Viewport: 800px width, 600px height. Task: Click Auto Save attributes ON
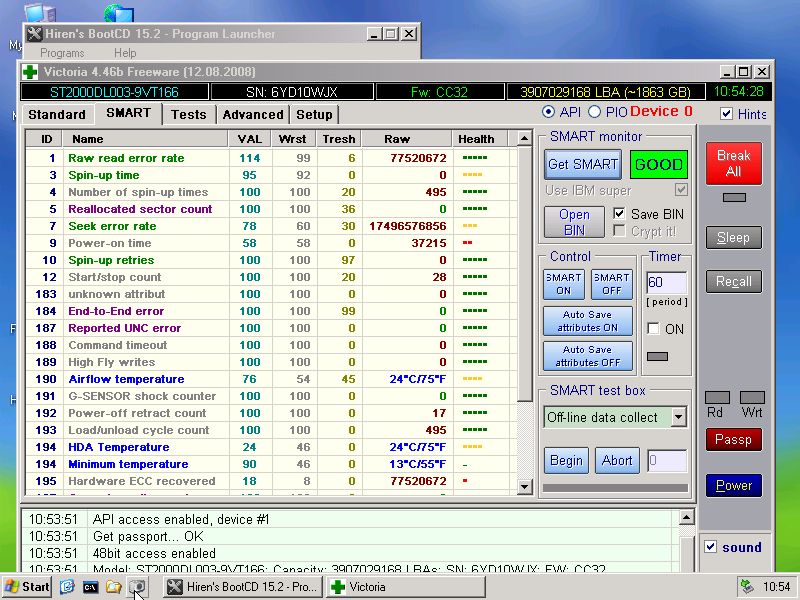[x=588, y=321]
